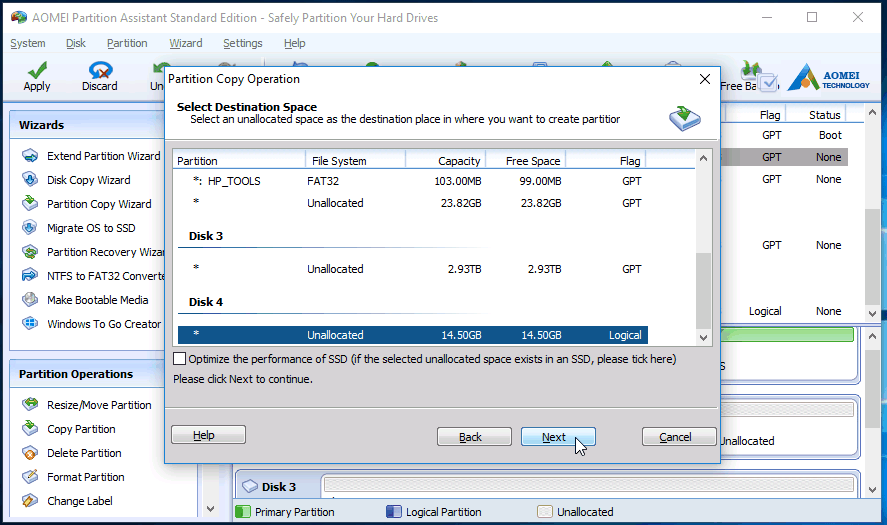Open the Help menu
This screenshot has height=525, width=887.
coord(295,43)
